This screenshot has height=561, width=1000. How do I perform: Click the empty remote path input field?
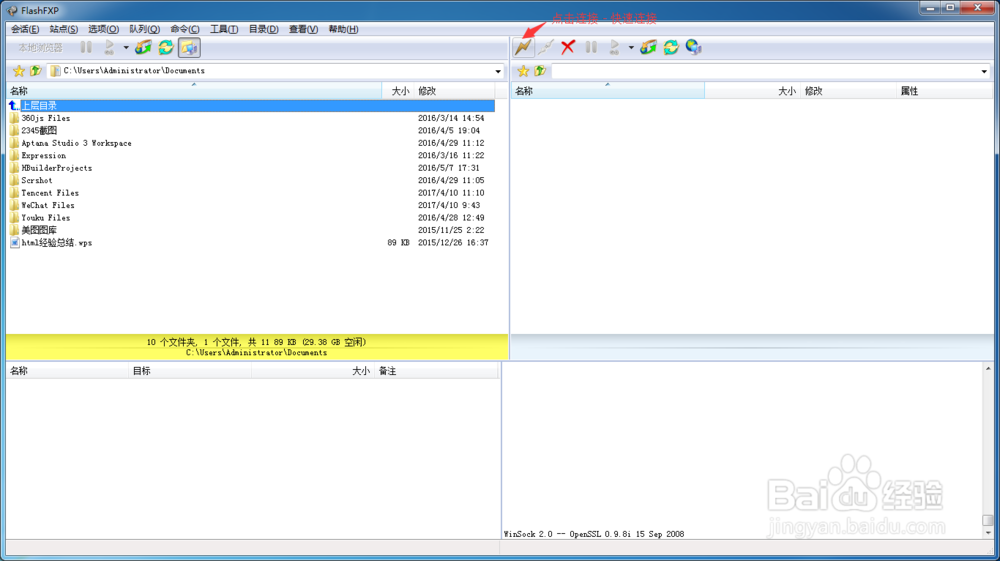(765, 71)
